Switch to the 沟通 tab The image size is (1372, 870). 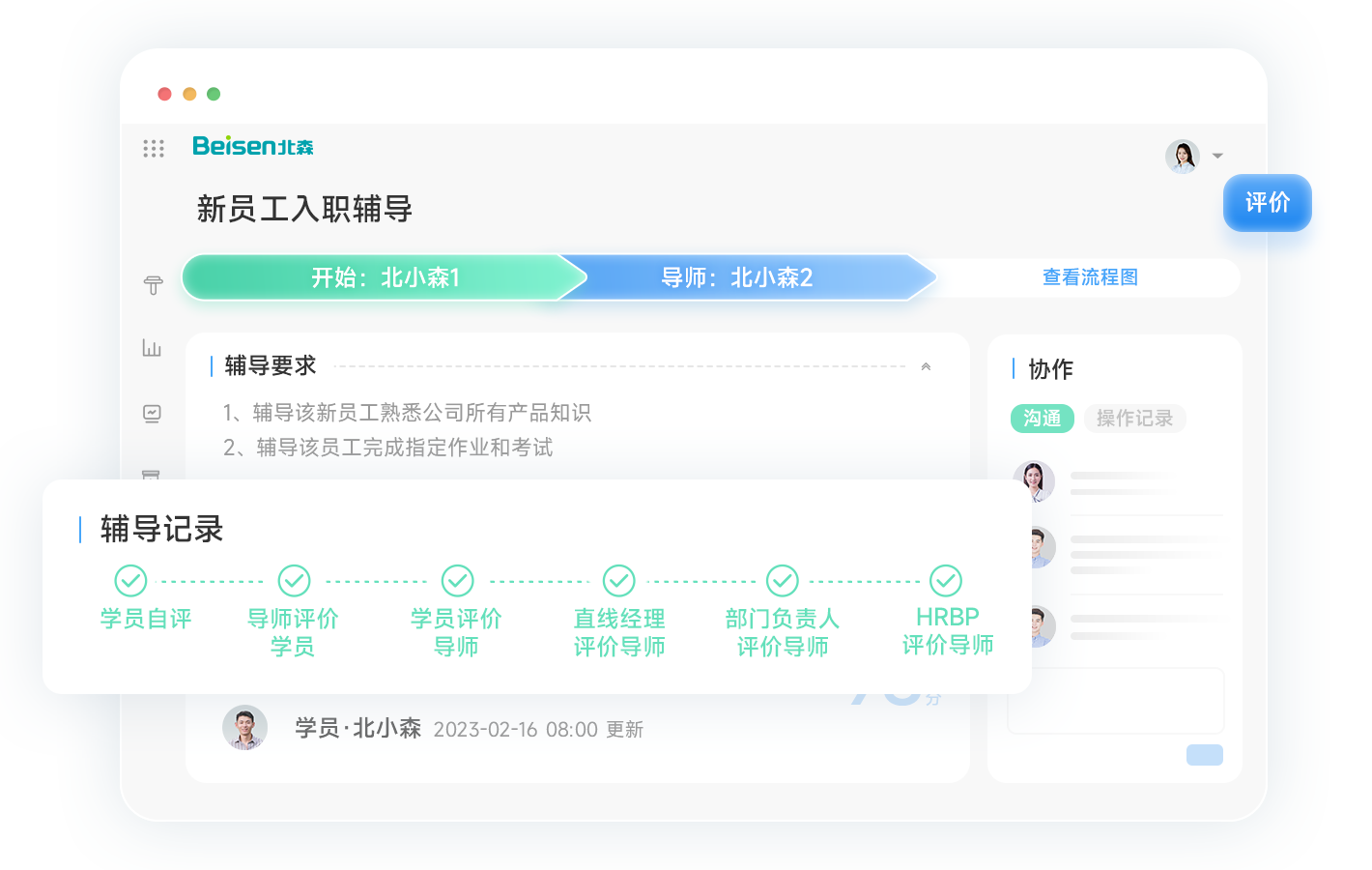pos(1042,419)
